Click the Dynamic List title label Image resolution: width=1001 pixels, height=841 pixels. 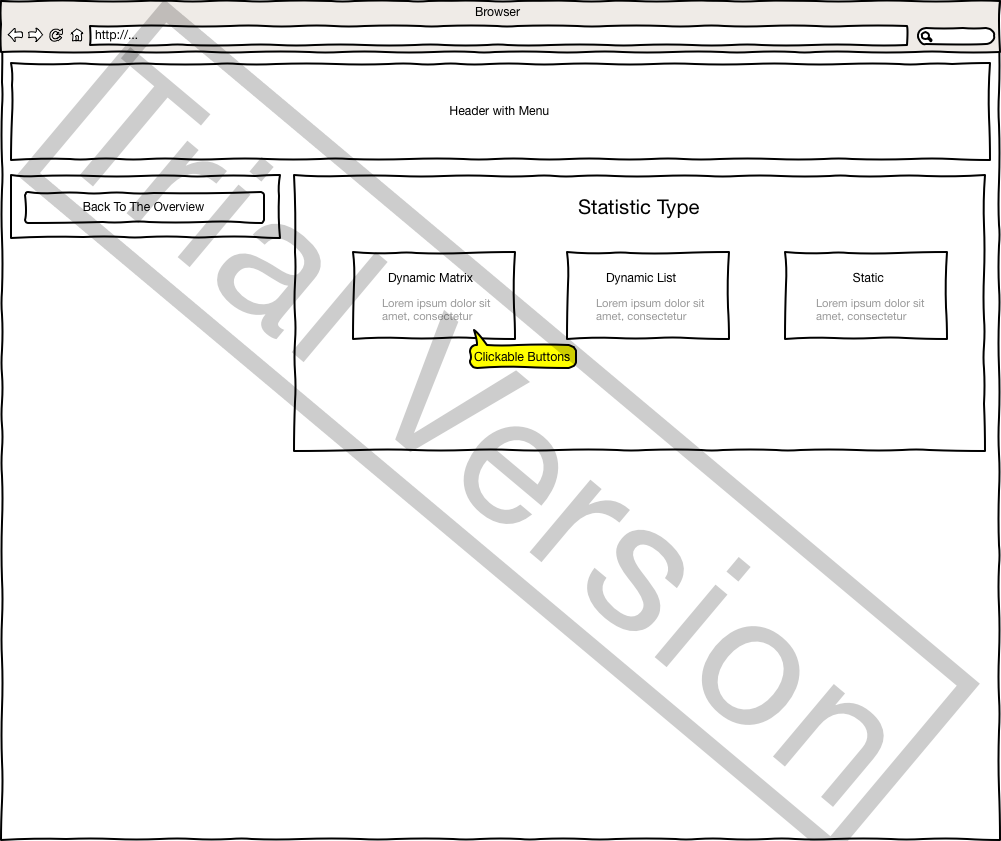(x=641, y=278)
